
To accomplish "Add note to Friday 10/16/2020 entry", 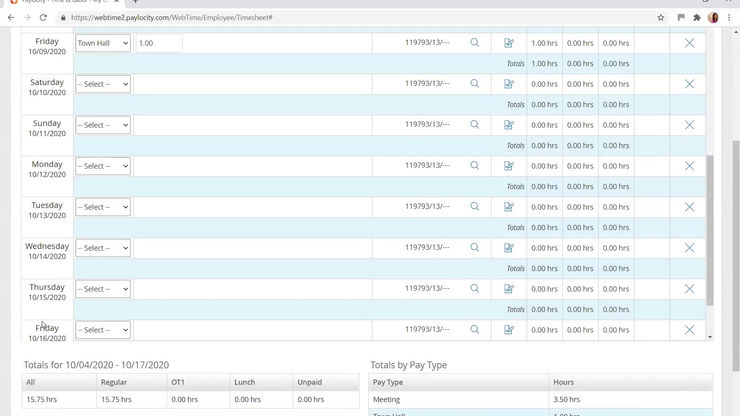I will point(509,330).
